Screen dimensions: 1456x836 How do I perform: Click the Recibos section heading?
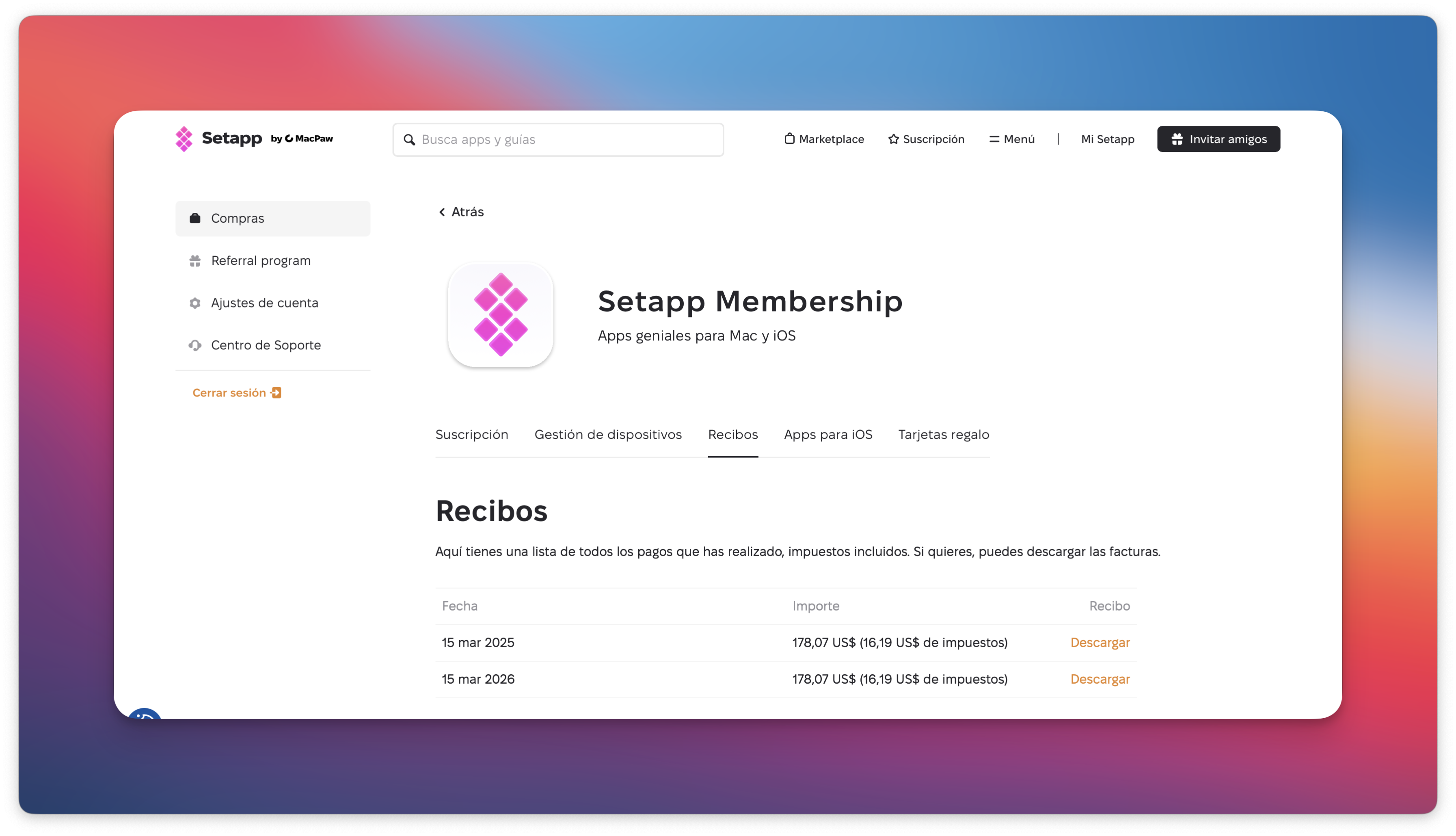coord(491,511)
